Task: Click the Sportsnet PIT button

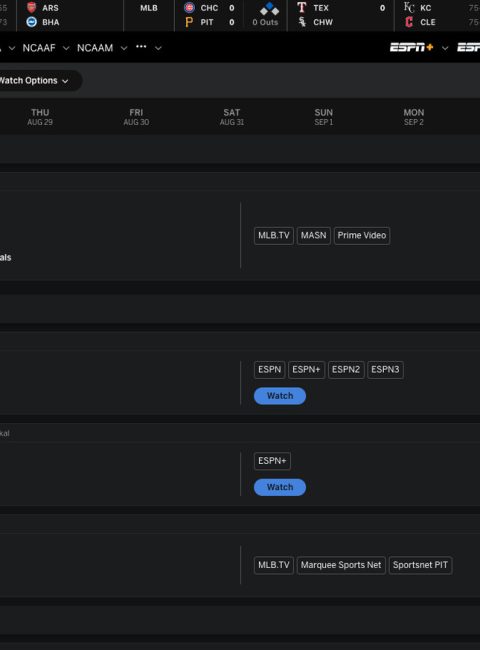Action: click(420, 565)
